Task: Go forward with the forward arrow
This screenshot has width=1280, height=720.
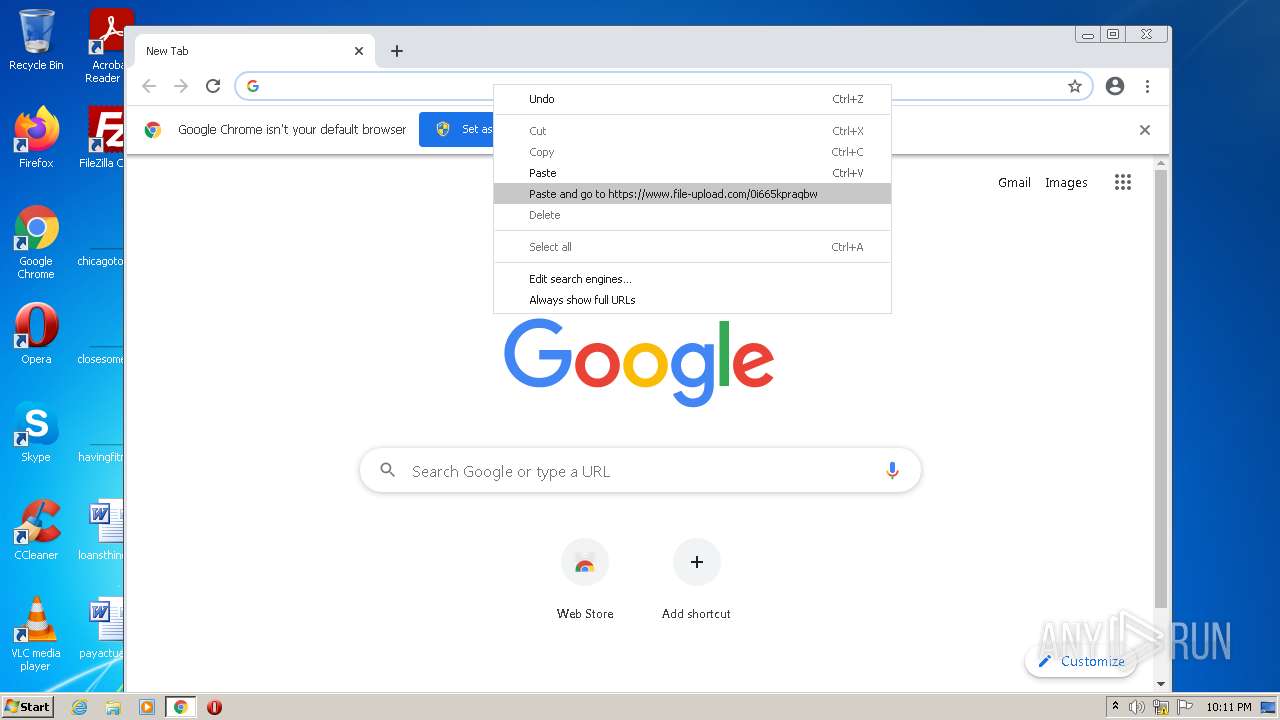Action: click(181, 86)
